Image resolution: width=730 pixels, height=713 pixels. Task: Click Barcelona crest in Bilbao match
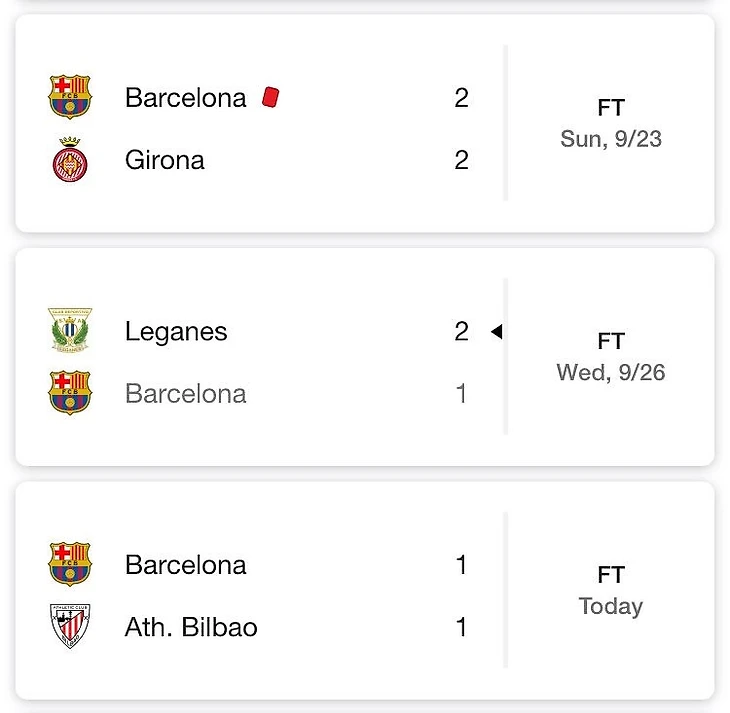(x=70, y=564)
